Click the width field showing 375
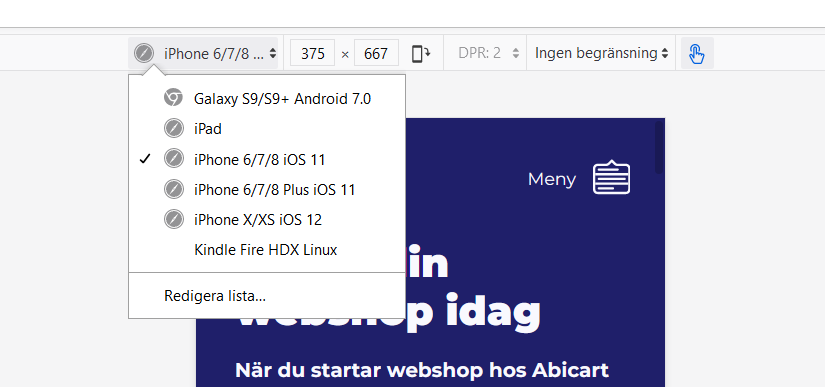This screenshot has height=387, width=825. [313, 53]
